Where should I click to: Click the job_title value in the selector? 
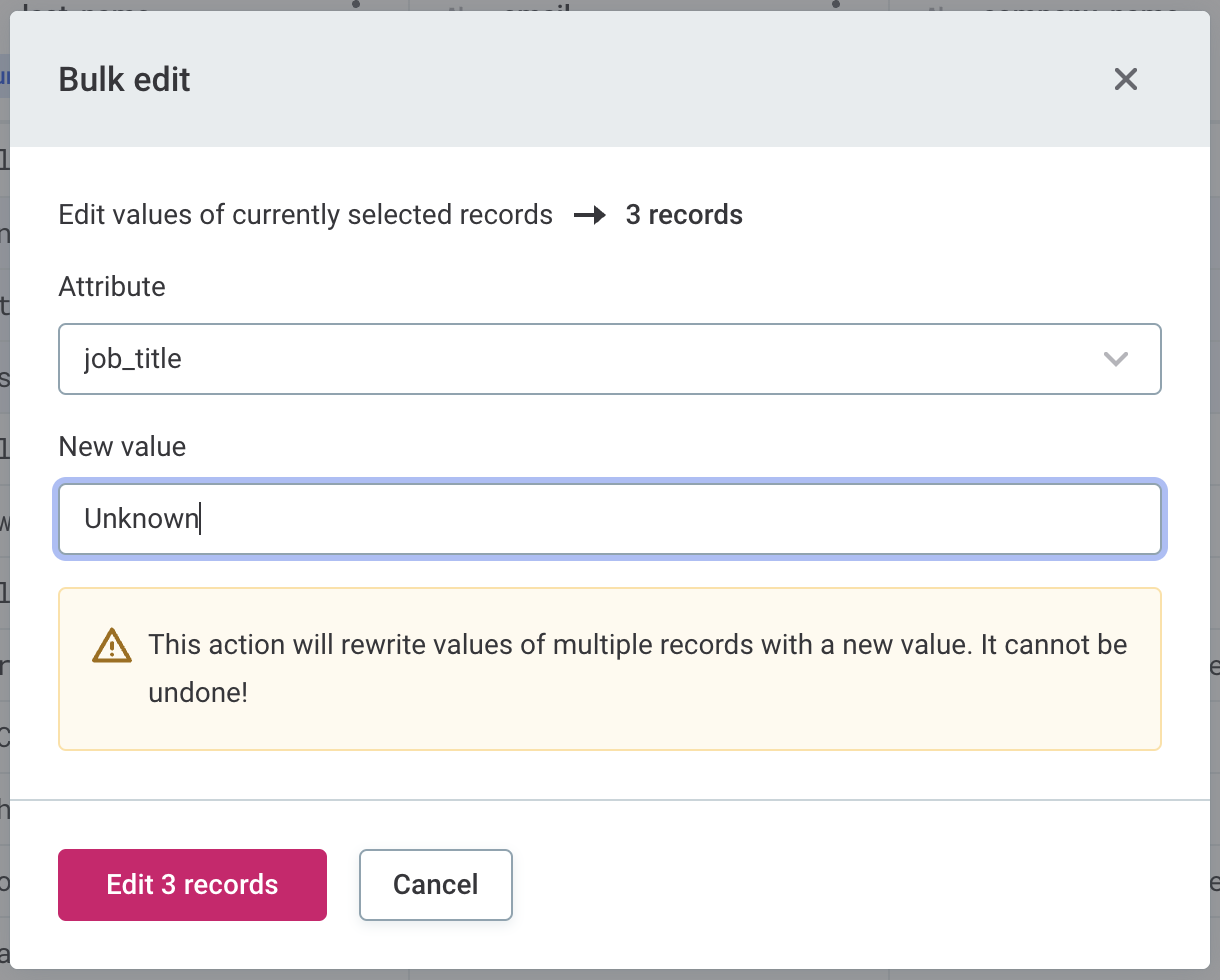133,358
